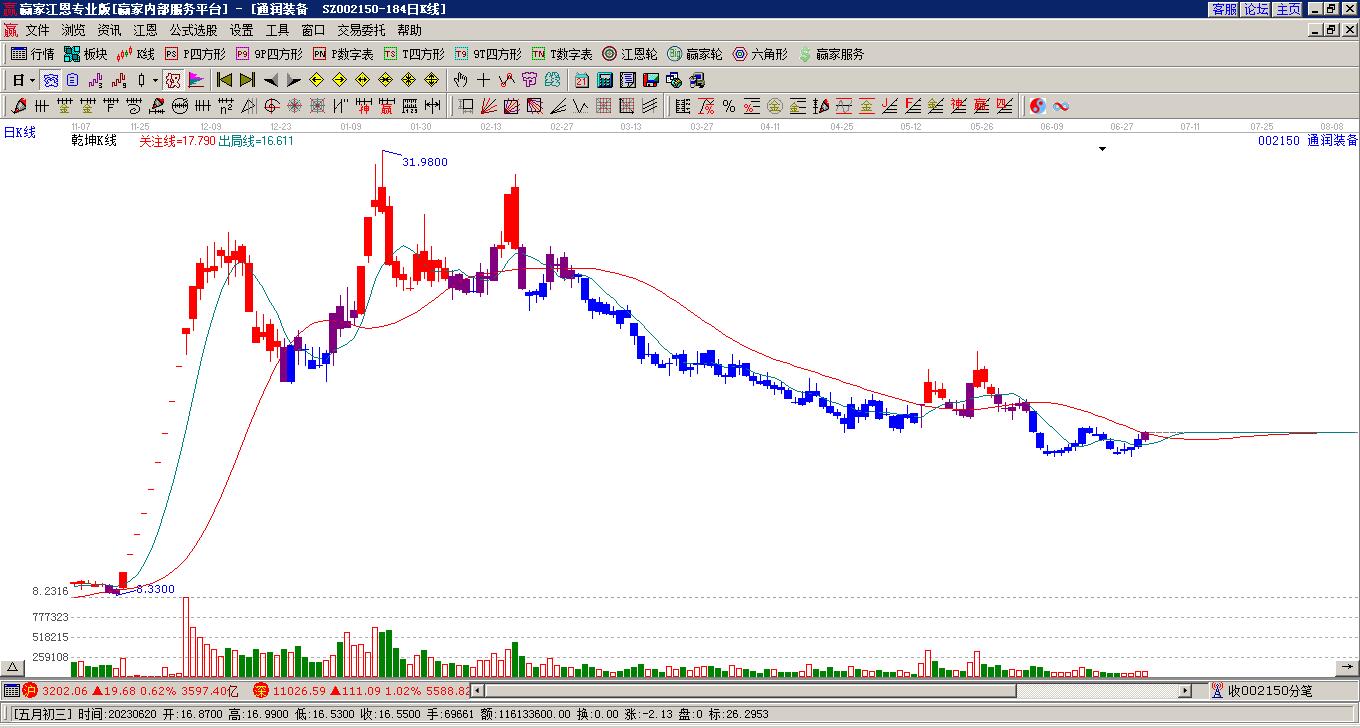Open the 9P四方形 tool

269,54
